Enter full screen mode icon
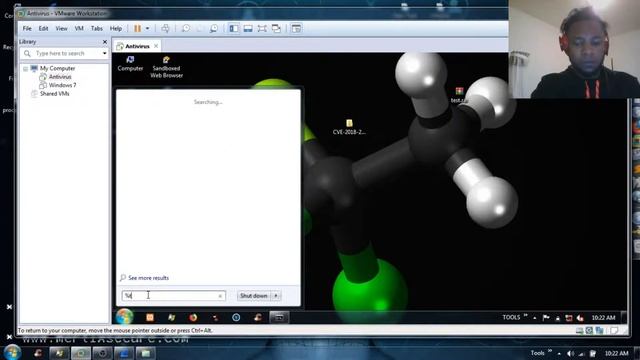The height and width of the screenshot is (360, 640). (262, 29)
